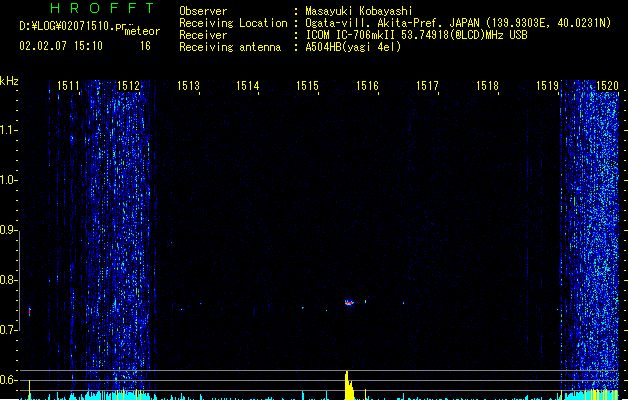Click the 1517 time axis marker
The width and height of the screenshot is (629, 400).
click(x=427, y=86)
